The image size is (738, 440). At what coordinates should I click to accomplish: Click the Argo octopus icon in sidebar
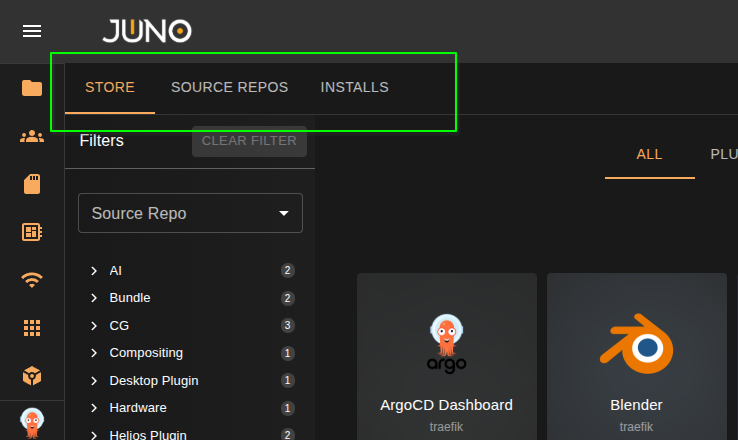tap(32, 422)
